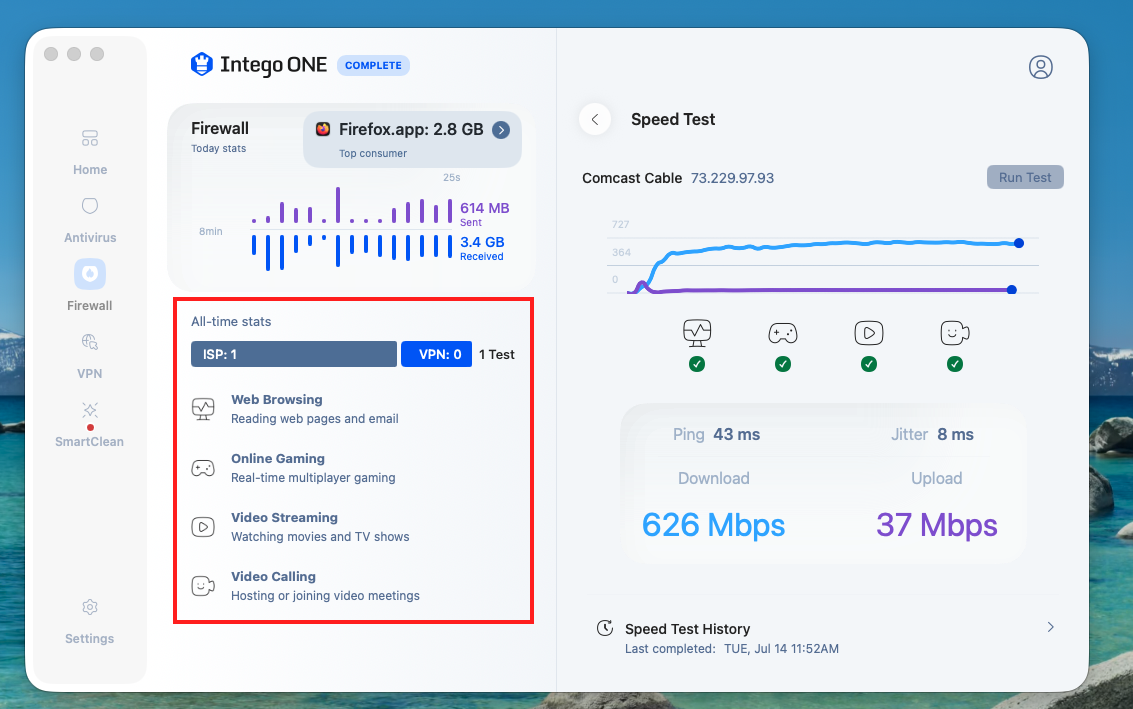Click the Upload label above 37 Mbps
This screenshot has width=1133, height=709.
pos(936,478)
